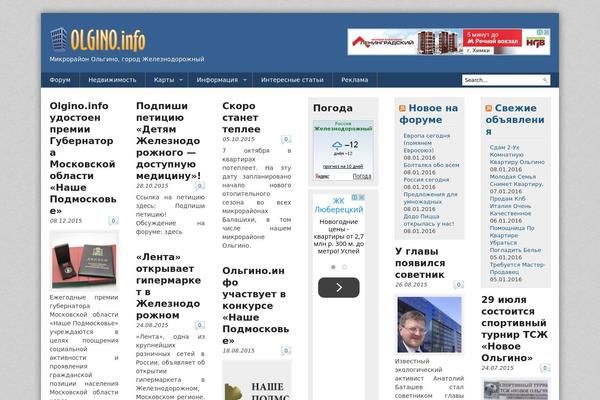Viewport: 600px width, 400px height.
Task: Open the petition article Подпиши петицию
Action: click(x=168, y=141)
